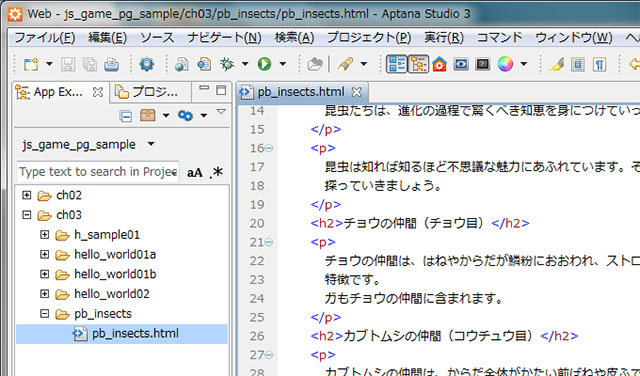Image resolution: width=640 pixels, height=376 pixels.
Task: Open the New wizard dropdown arrow
Action: pyautogui.click(x=49, y=64)
